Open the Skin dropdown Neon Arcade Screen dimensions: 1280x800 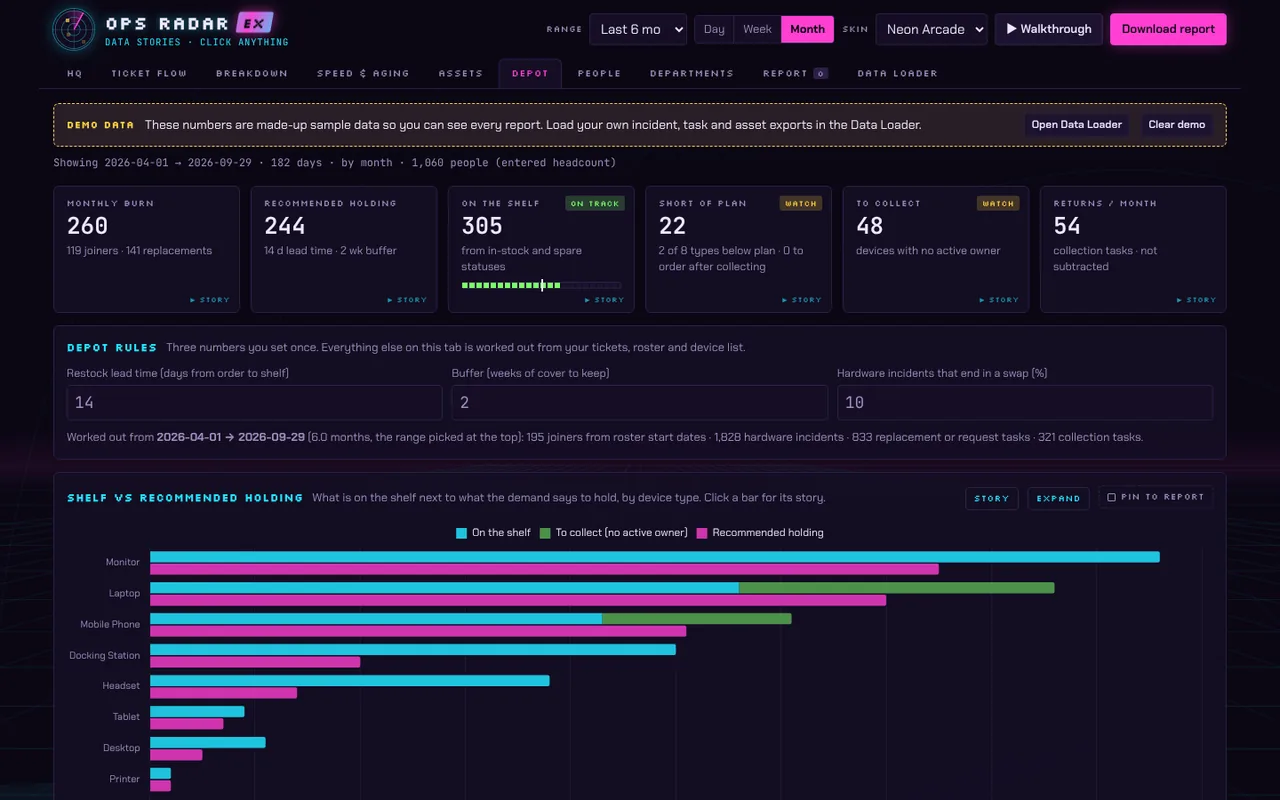tap(931, 29)
